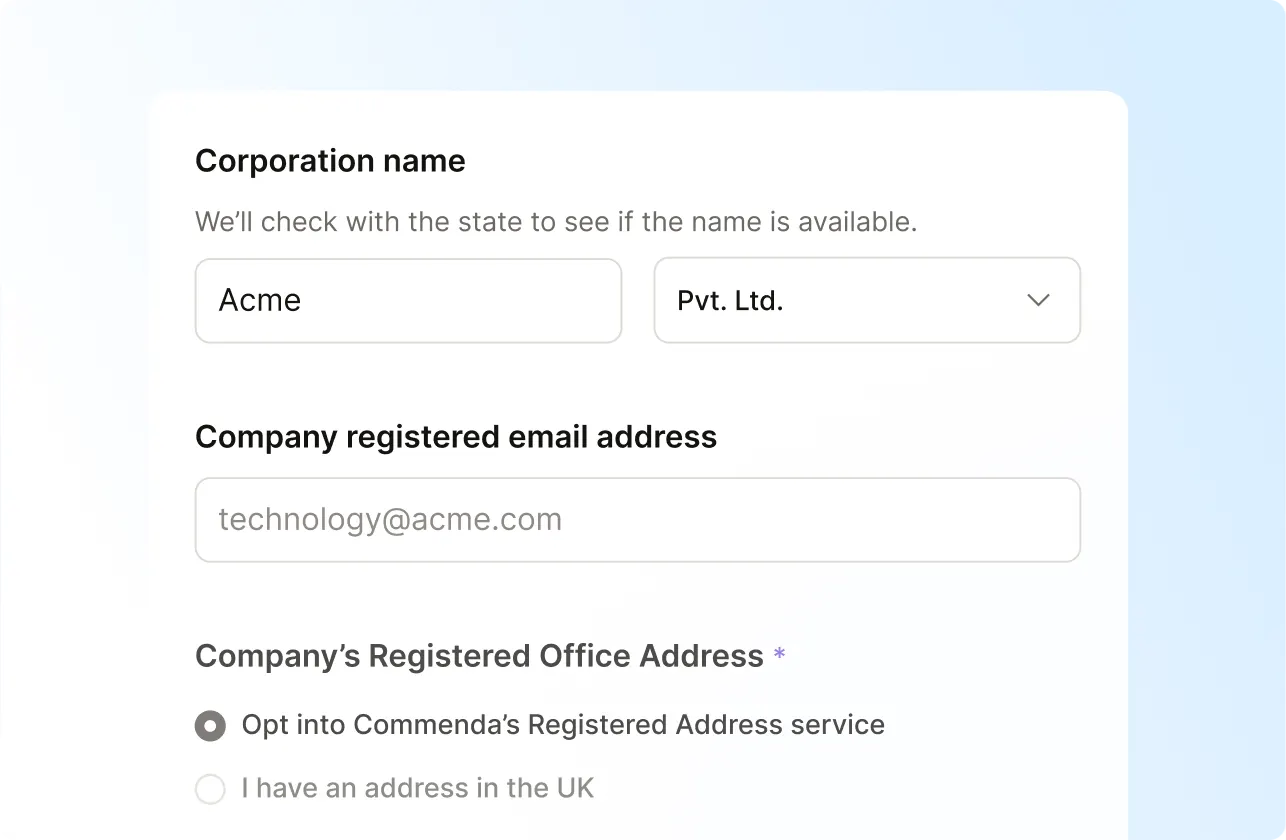Click the "Company registered email address" heading
The width and height of the screenshot is (1286, 840).
456,437
